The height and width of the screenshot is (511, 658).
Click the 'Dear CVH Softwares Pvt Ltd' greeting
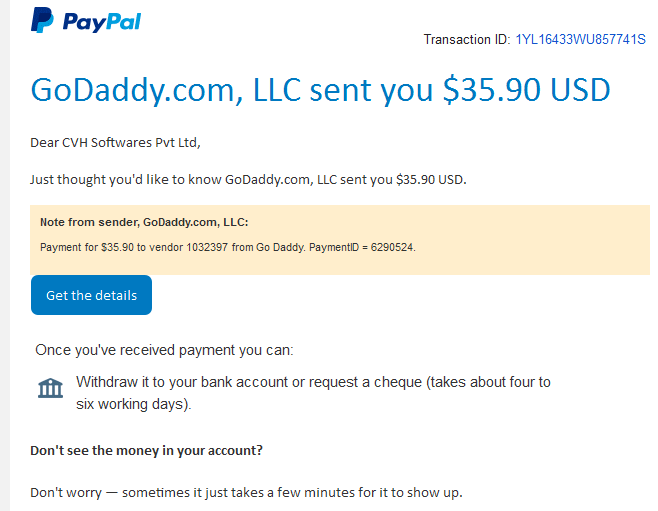(x=115, y=143)
